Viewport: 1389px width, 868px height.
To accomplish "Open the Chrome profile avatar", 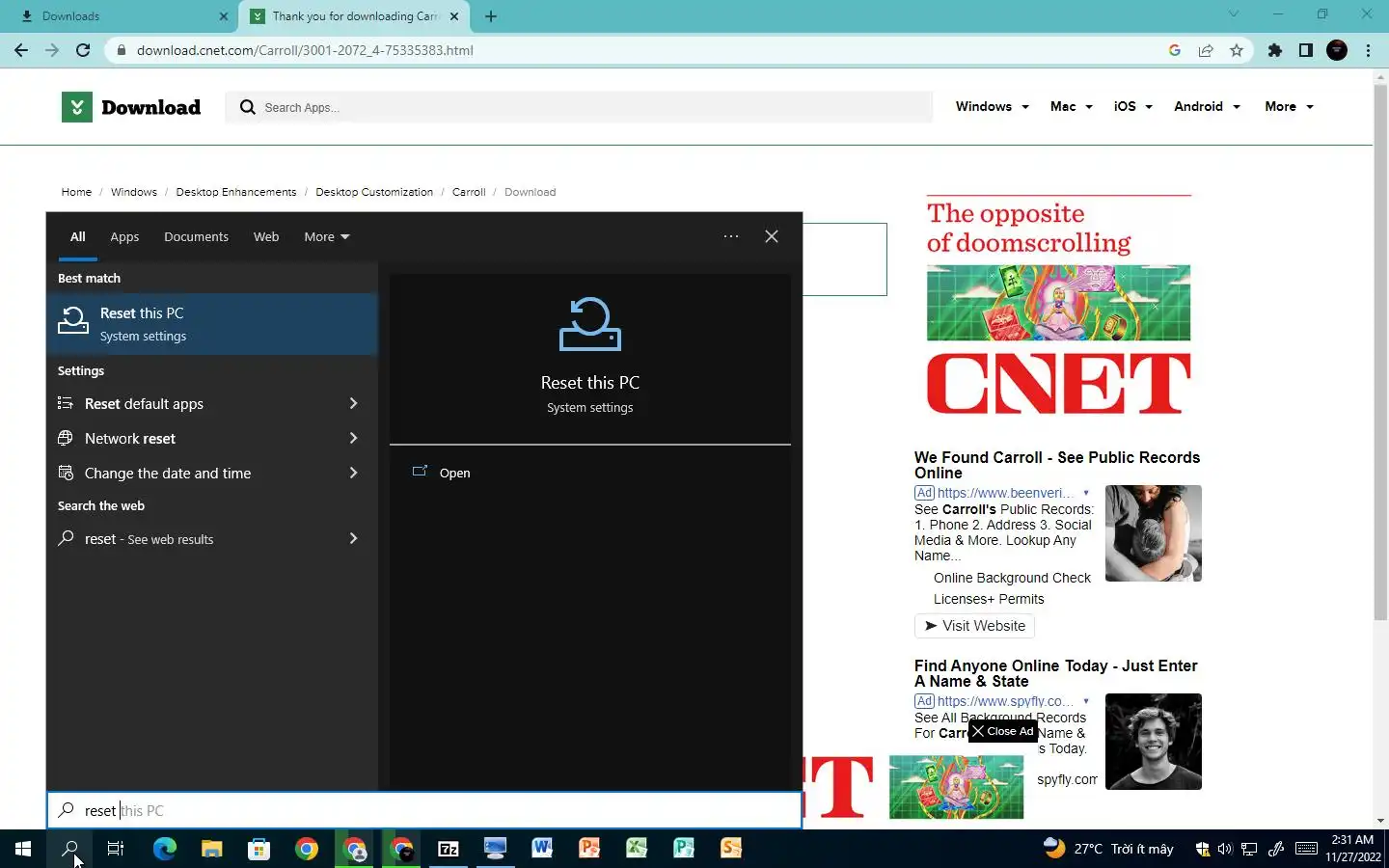I will click(x=1337, y=50).
